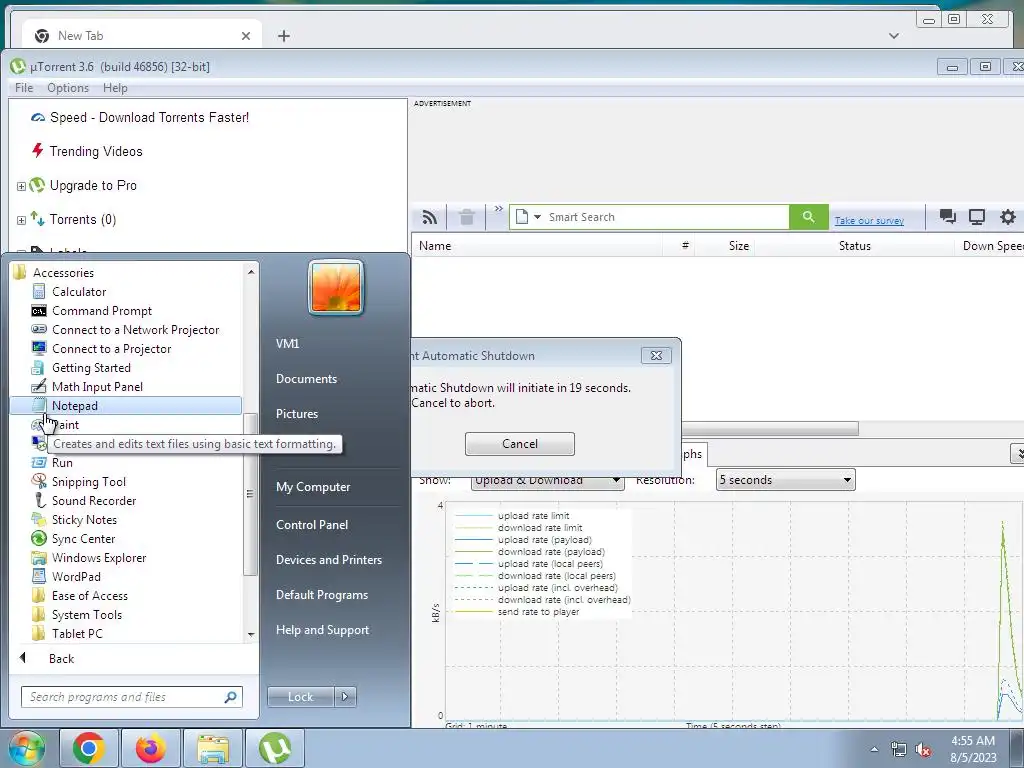Open Devices and Printers
Viewport: 1024px width, 768px height.
(328, 560)
